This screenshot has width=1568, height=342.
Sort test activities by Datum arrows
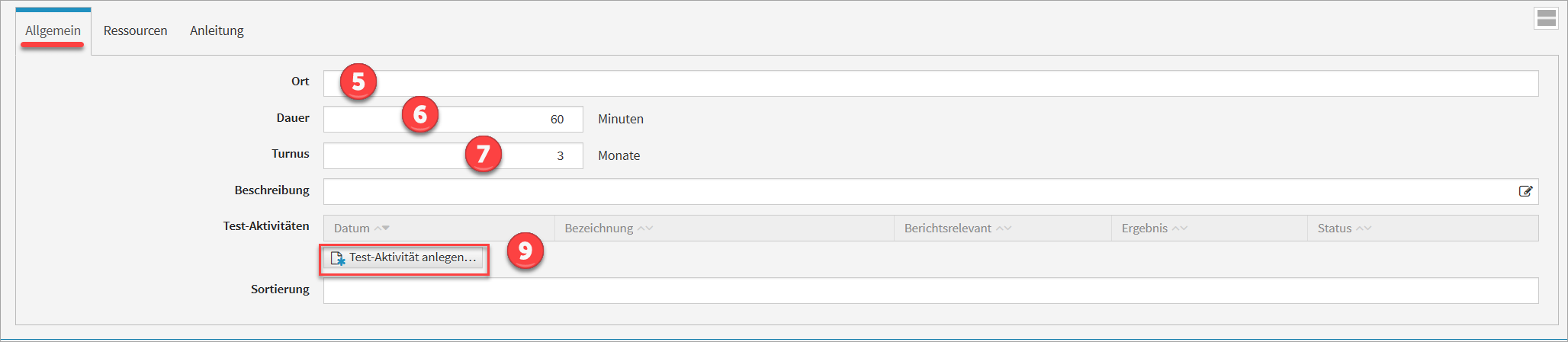[x=382, y=229]
